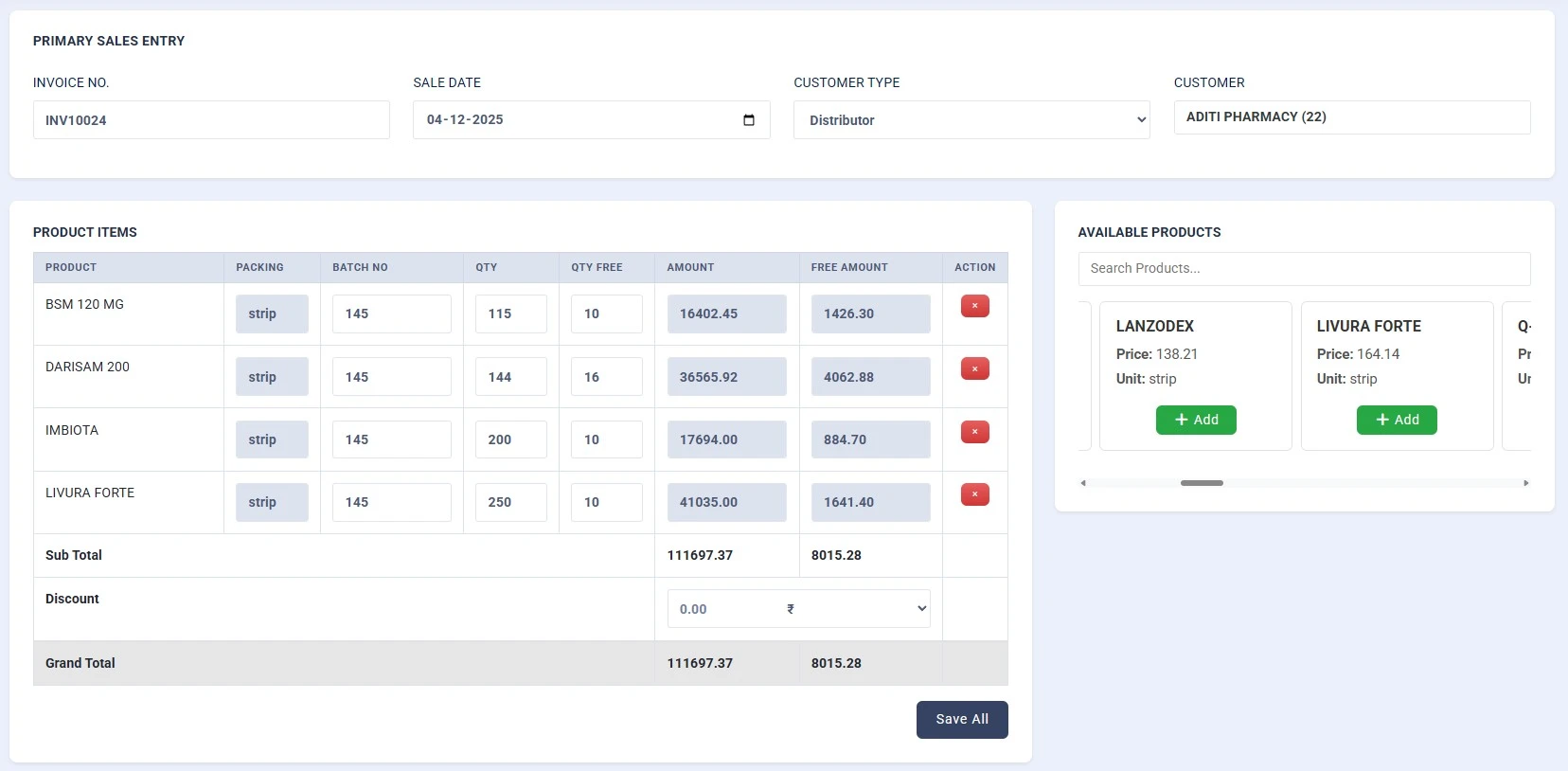
Task: Search products in the search box
Action: point(1304,269)
